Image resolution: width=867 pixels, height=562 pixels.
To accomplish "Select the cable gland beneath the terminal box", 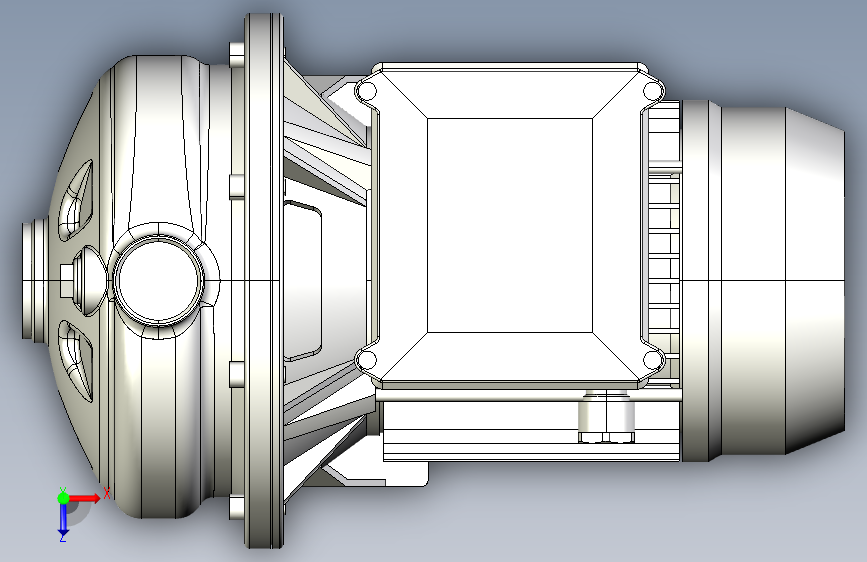I will [x=606, y=416].
